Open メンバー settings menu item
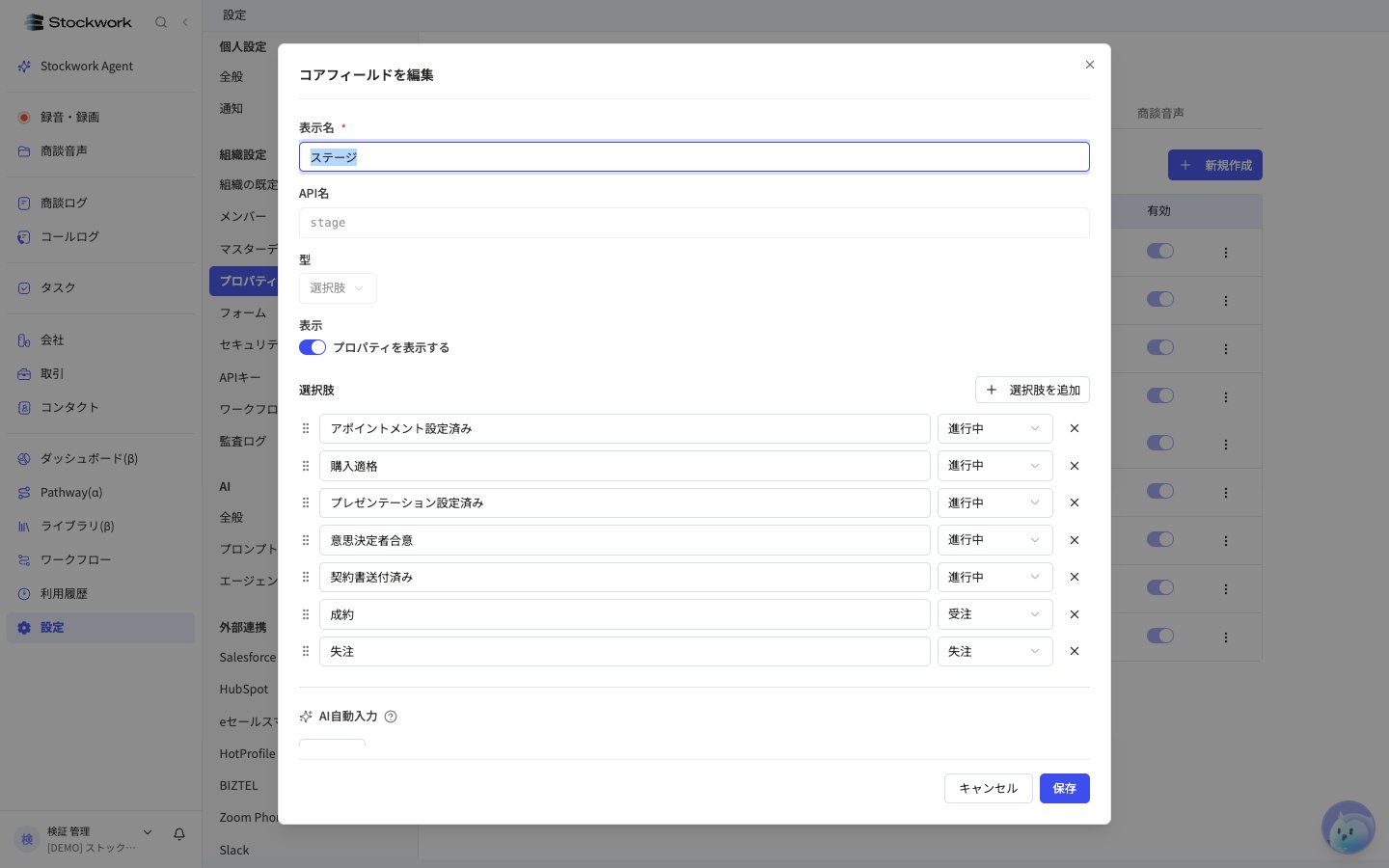The height and width of the screenshot is (868, 1389). coord(243,216)
